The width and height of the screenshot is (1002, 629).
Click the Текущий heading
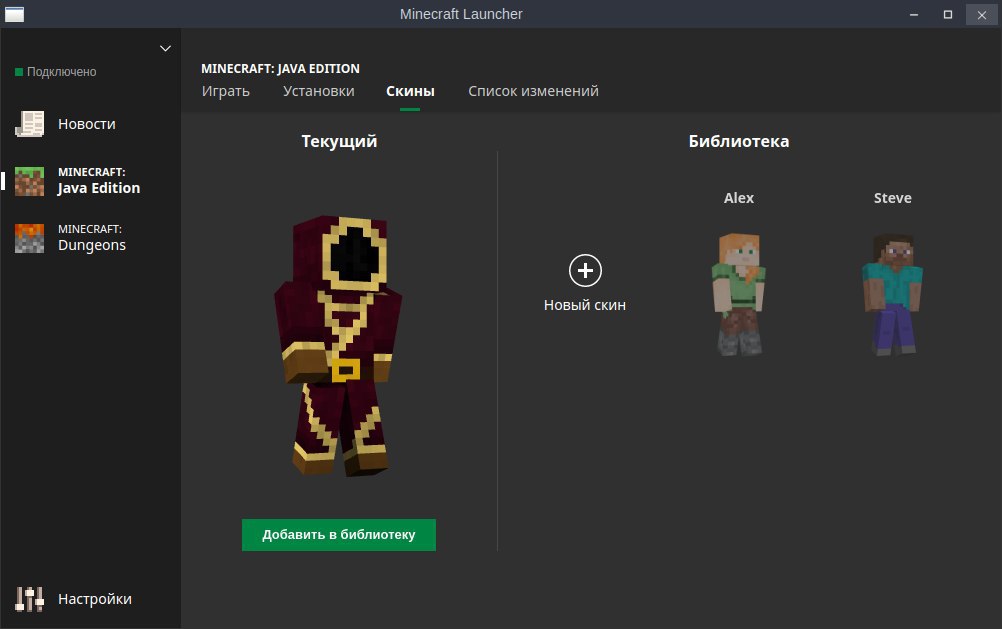(x=339, y=141)
